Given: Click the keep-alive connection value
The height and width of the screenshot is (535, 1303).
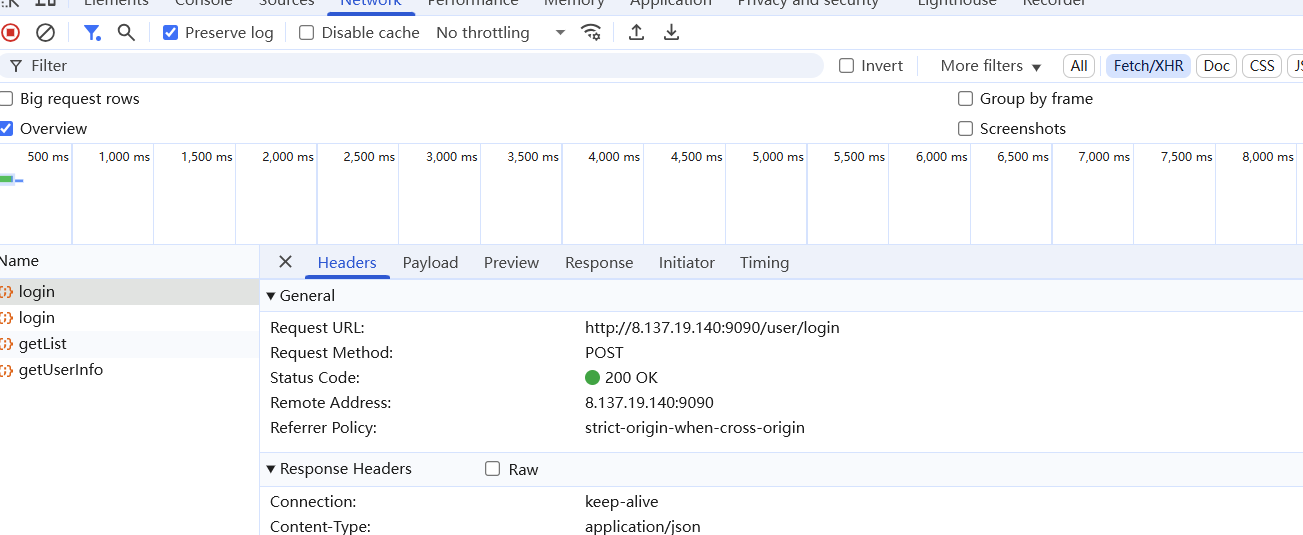Looking at the screenshot, I should (x=622, y=501).
